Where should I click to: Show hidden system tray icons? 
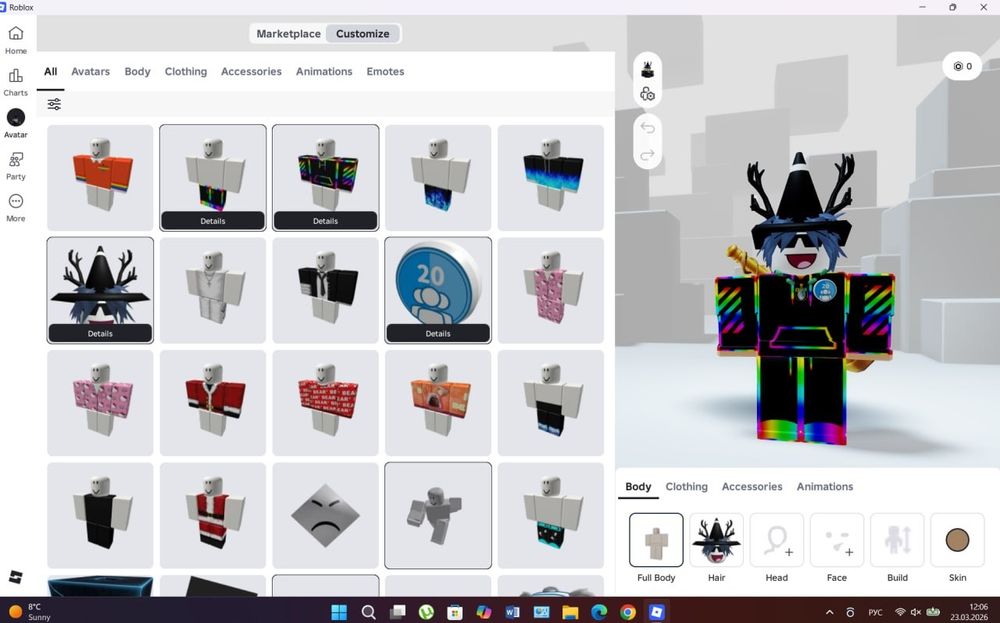coord(830,612)
